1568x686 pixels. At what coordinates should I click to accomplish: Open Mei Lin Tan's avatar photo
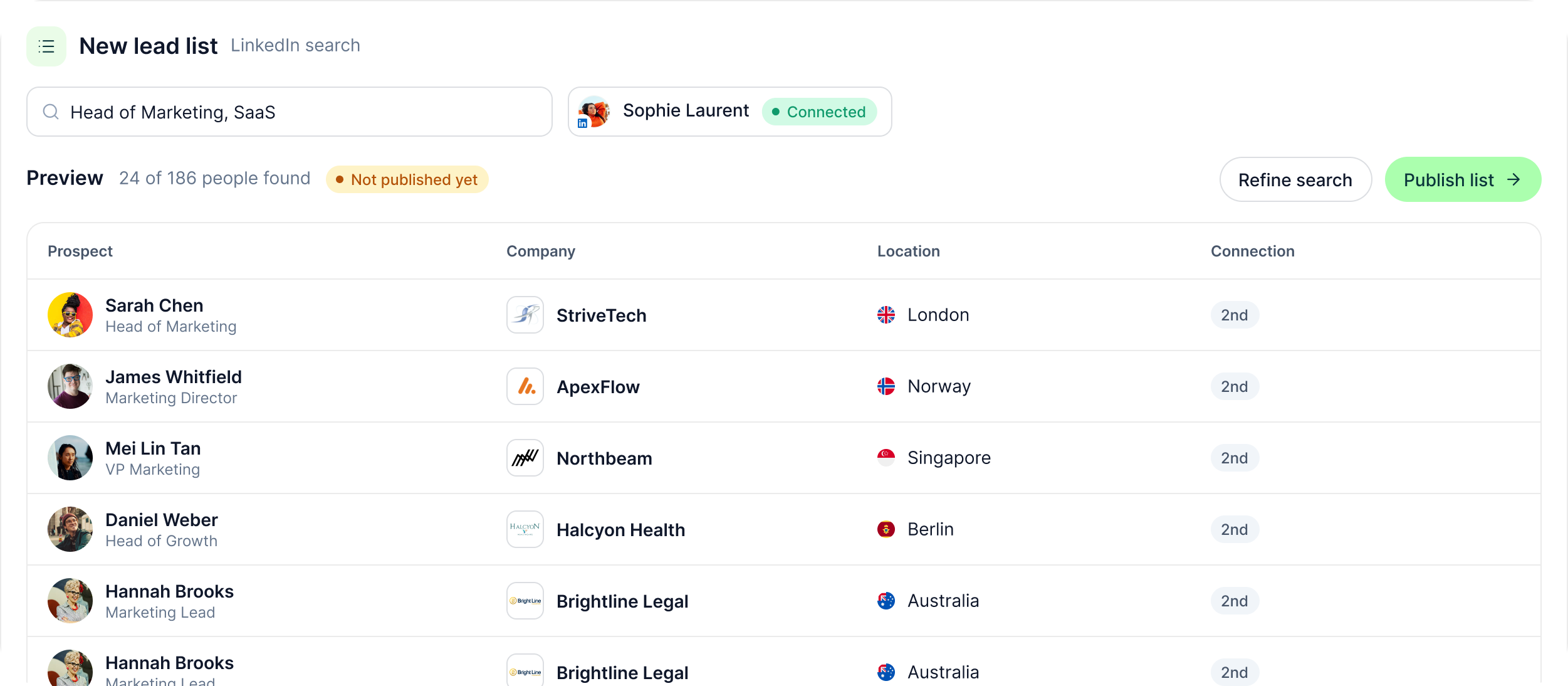70,458
